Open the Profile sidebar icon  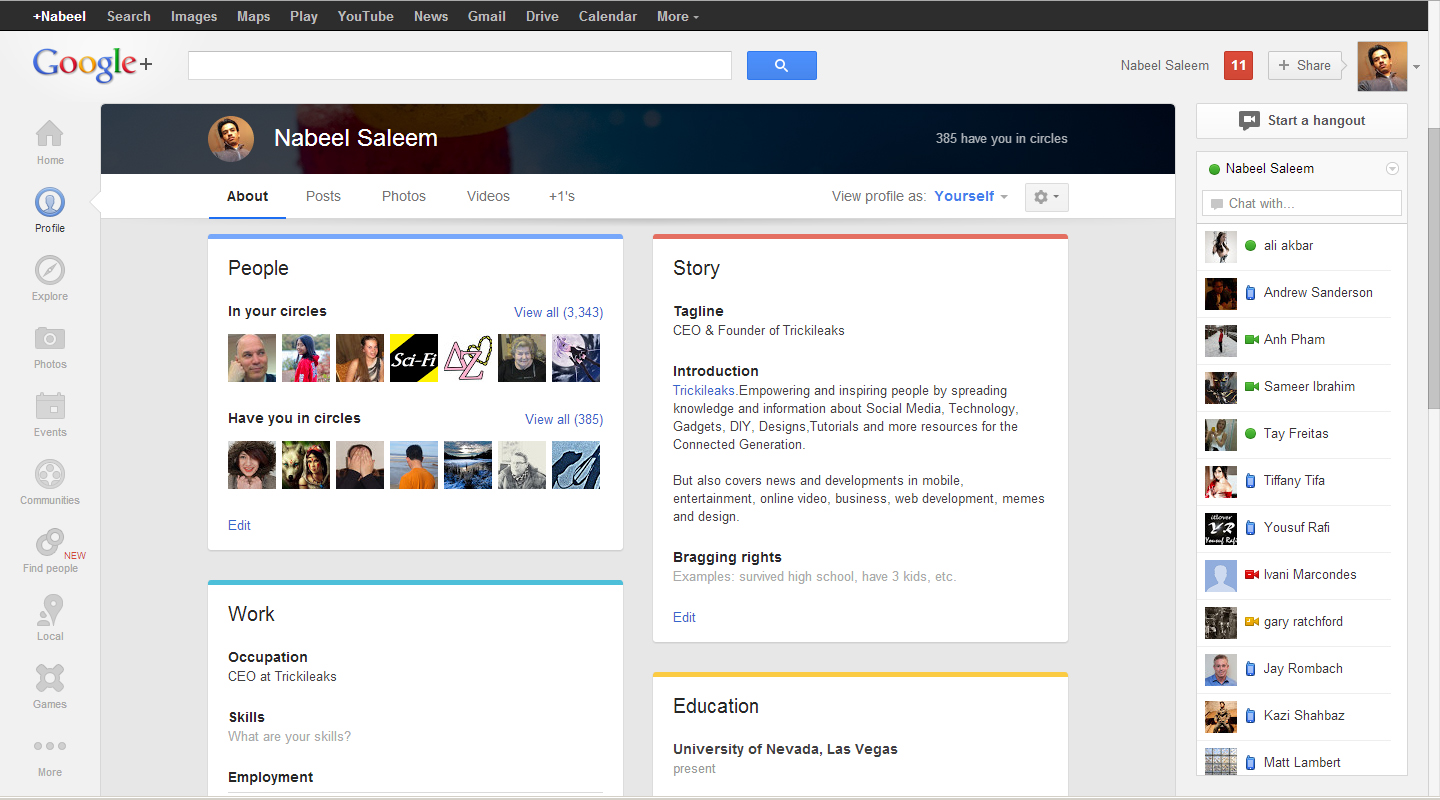[x=50, y=211]
